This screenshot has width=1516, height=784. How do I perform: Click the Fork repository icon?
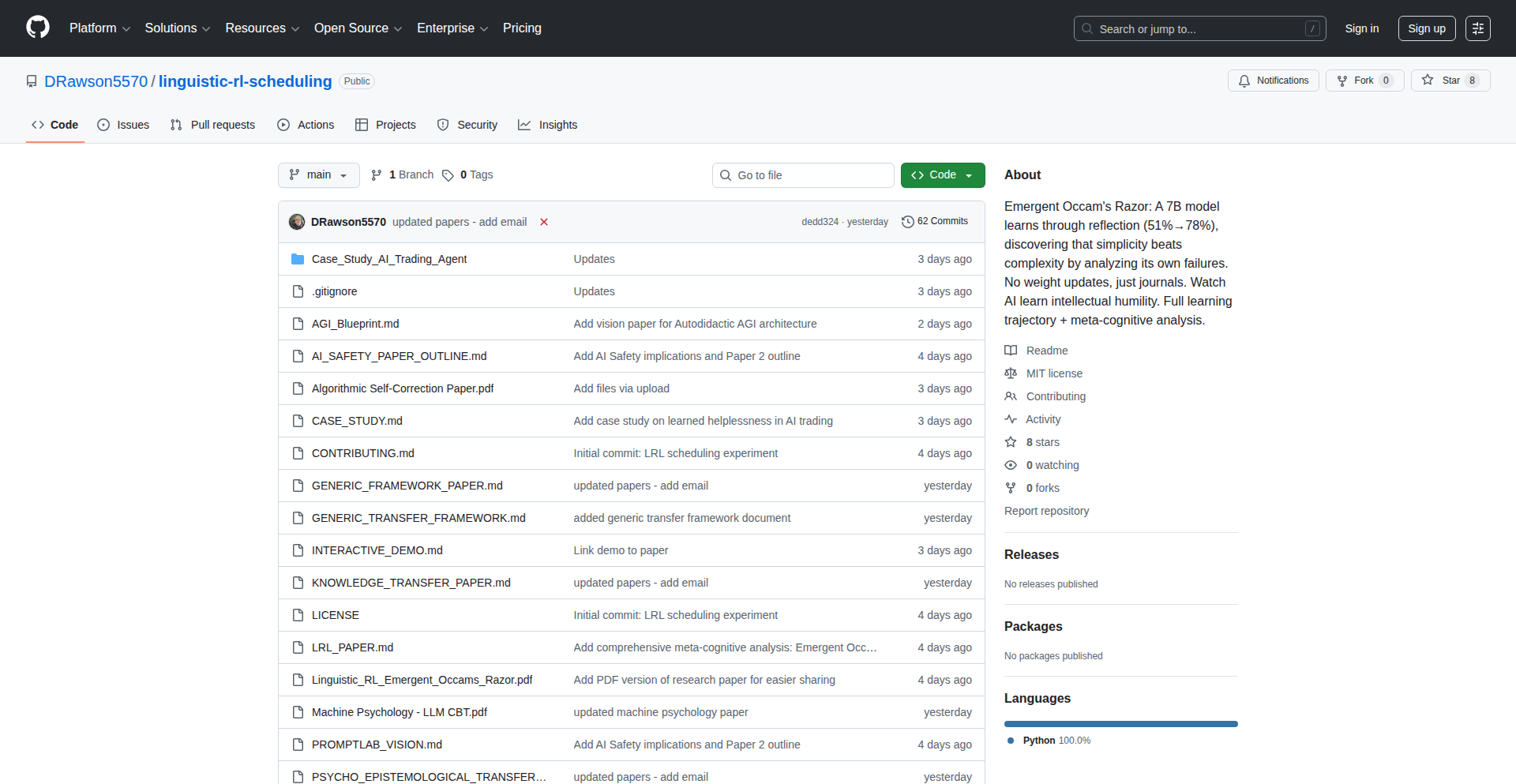point(1342,81)
